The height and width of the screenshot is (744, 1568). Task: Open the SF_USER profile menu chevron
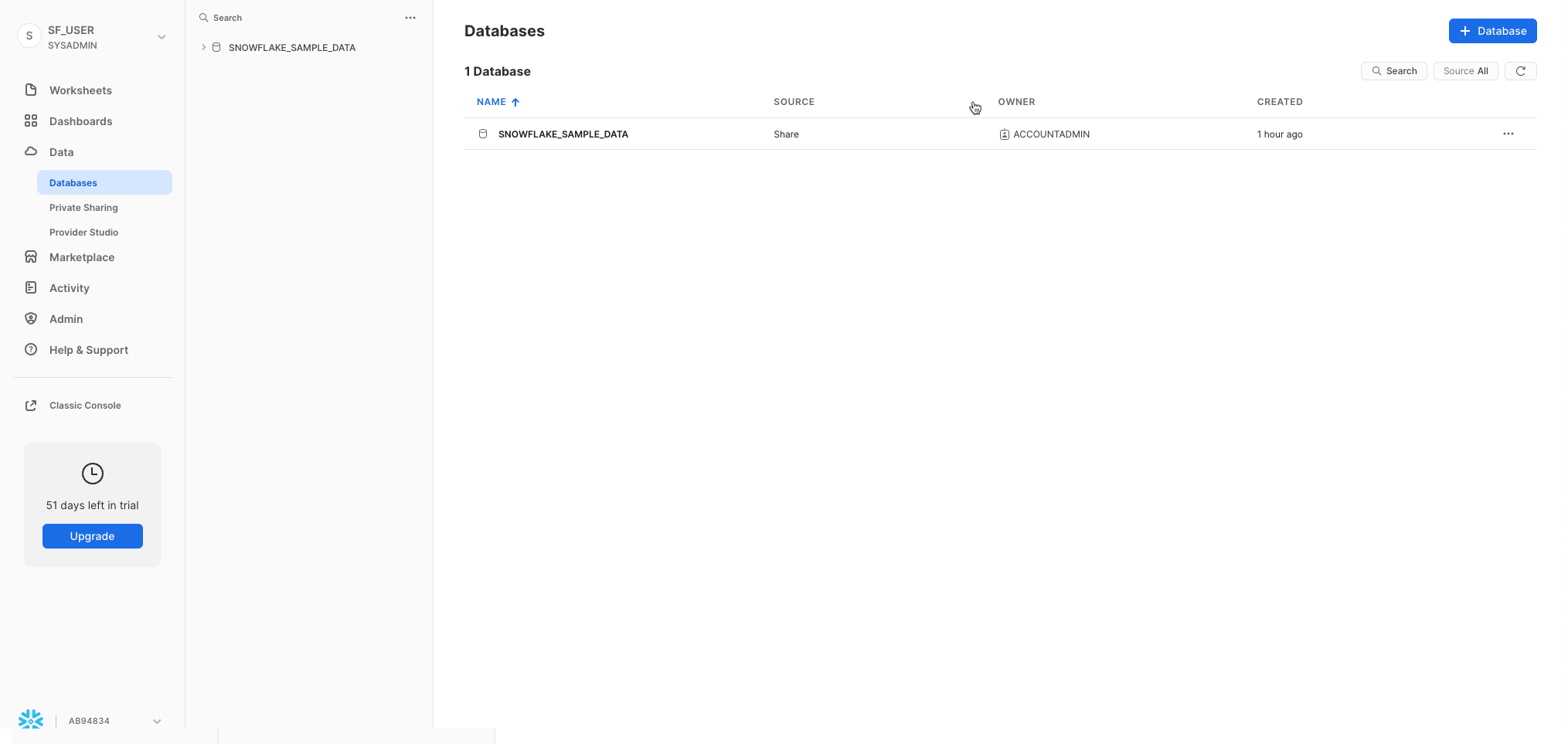point(161,36)
